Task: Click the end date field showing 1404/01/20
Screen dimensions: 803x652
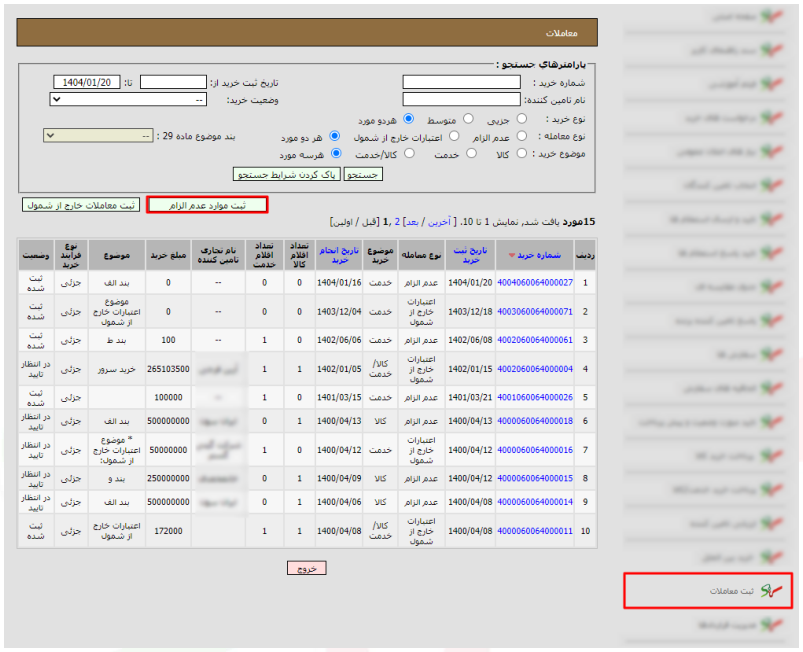Action: [x=87, y=82]
